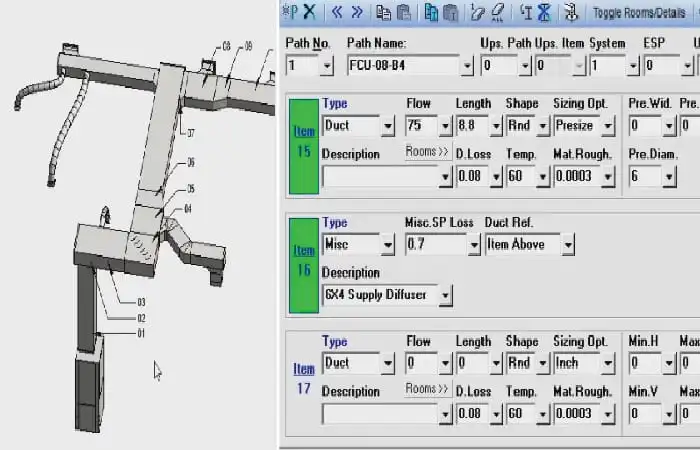The width and height of the screenshot is (700, 450).
Task: Open Item 17 Flow dropdown
Action: pos(445,364)
